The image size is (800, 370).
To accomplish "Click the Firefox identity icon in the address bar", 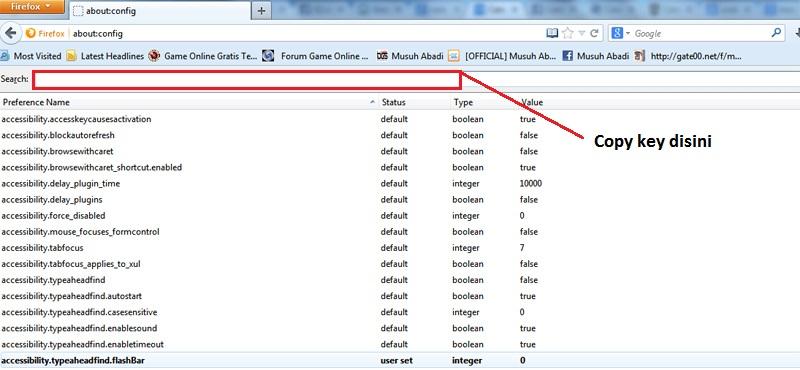I will pyautogui.click(x=45, y=34).
